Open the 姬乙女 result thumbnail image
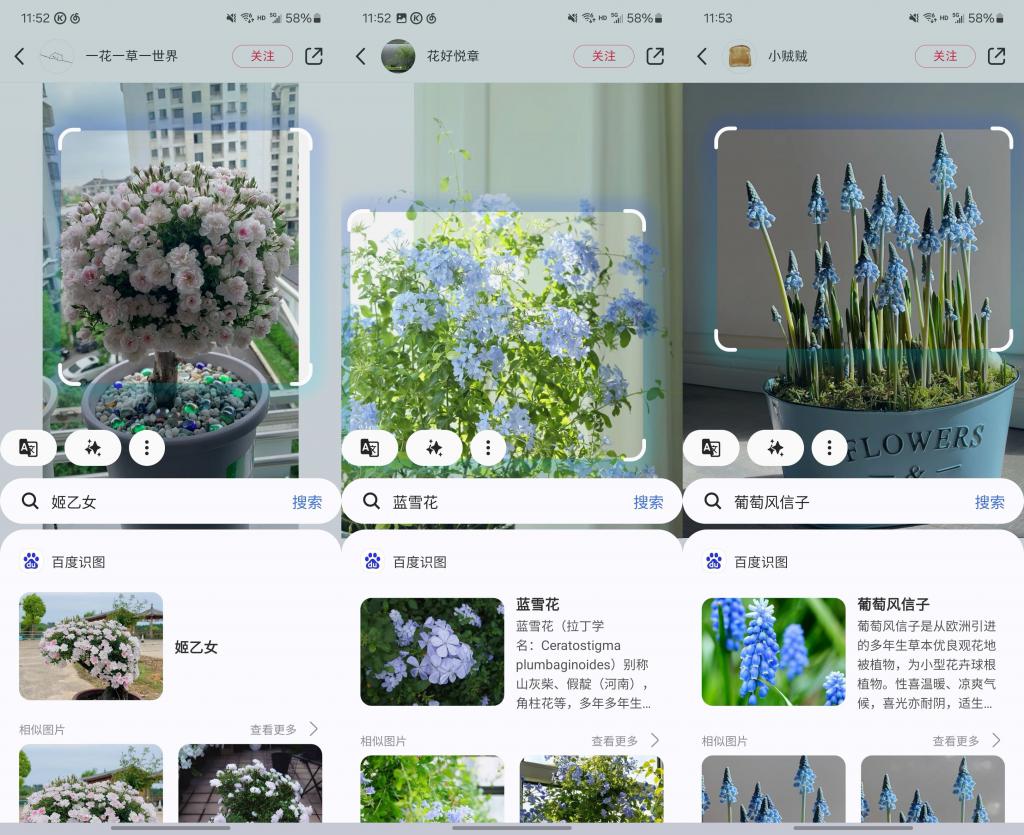The width and height of the screenshot is (1024, 835). click(x=90, y=646)
